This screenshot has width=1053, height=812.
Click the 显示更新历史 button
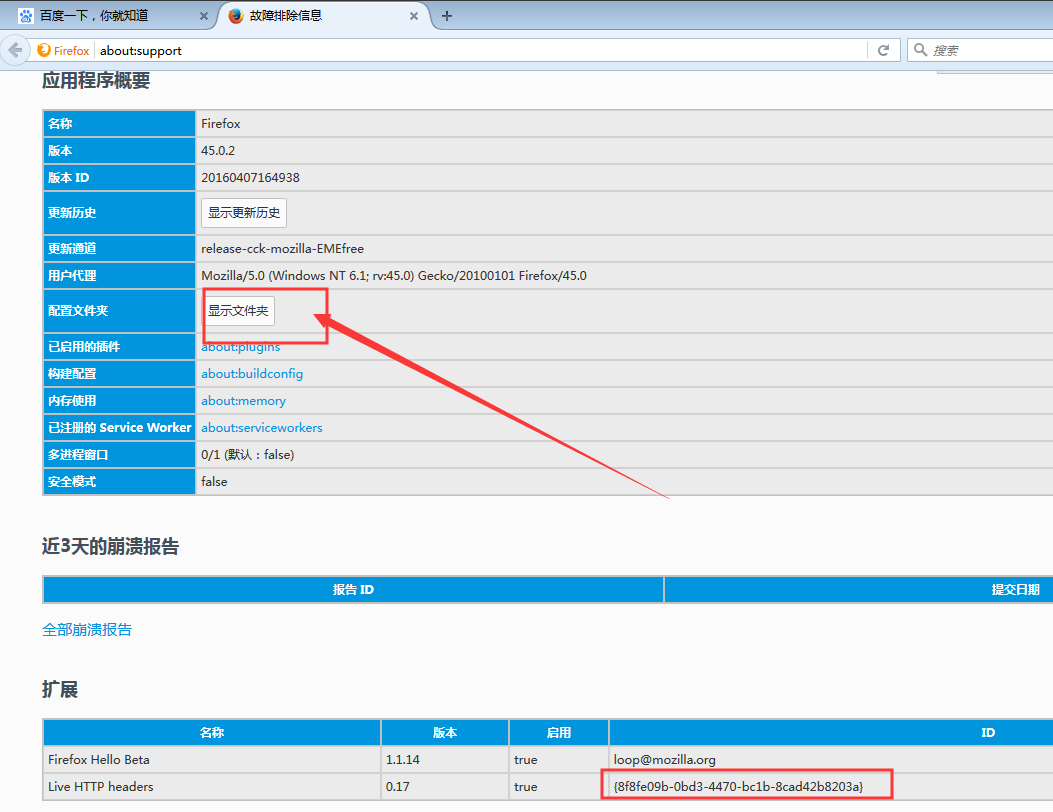pos(242,212)
